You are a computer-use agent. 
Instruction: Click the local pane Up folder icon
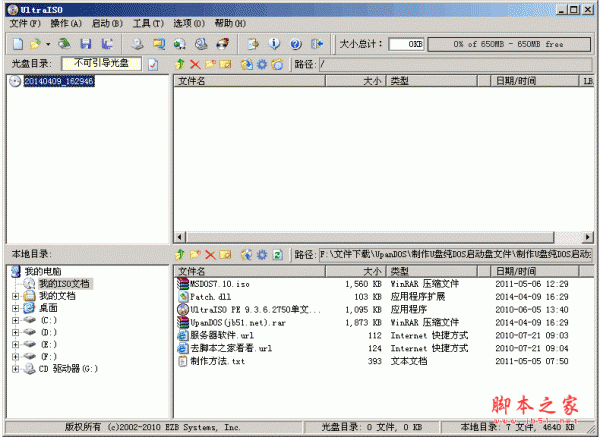tap(179, 254)
